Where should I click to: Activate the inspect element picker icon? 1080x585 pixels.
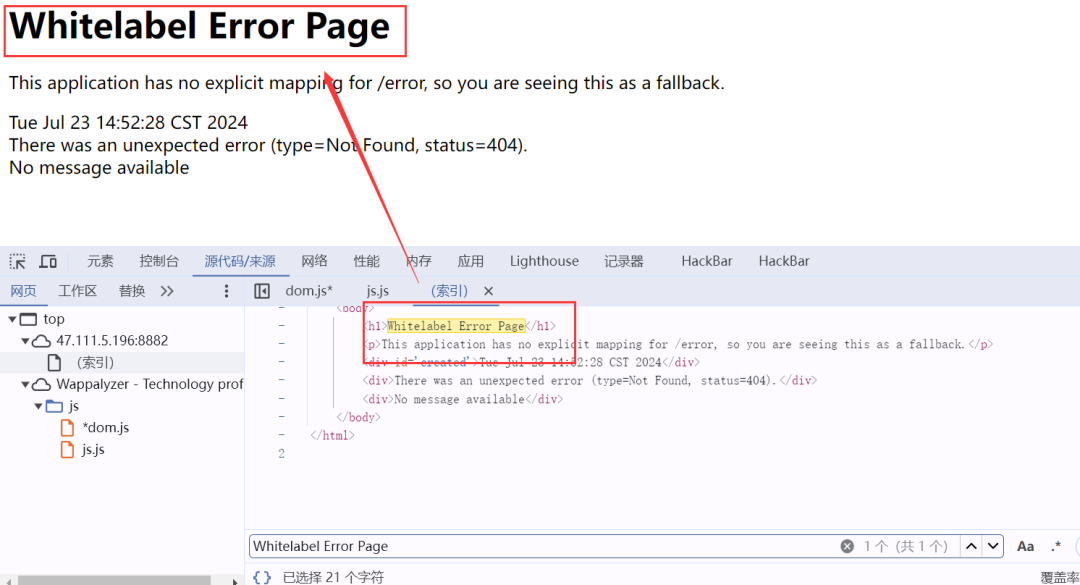click(x=17, y=262)
